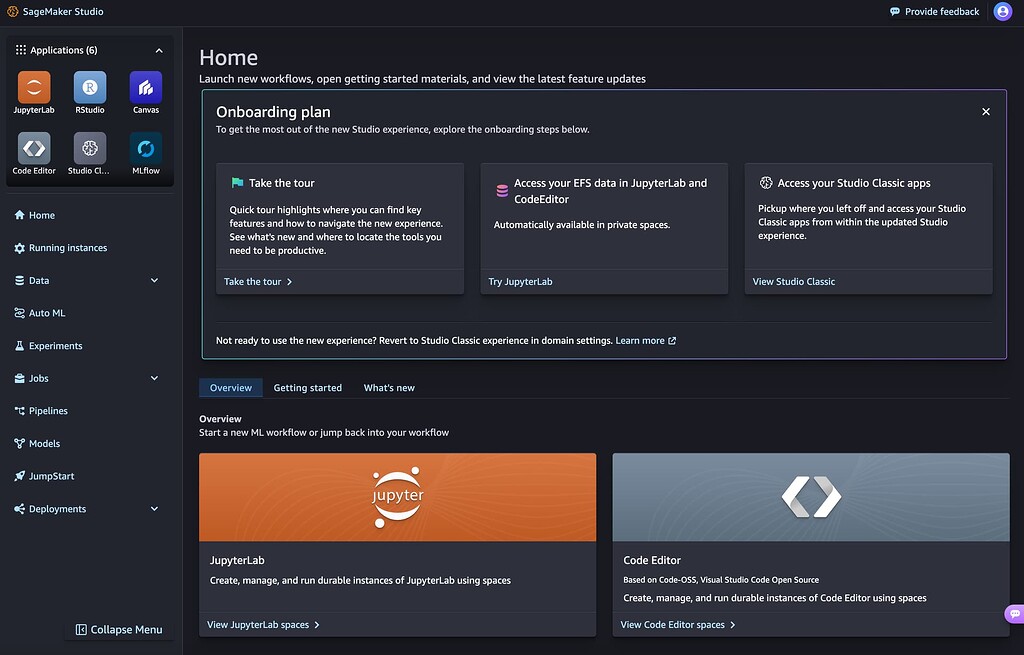Open the JupyterLab application icon
Screen dimensions: 1024x655
[x=34, y=88]
